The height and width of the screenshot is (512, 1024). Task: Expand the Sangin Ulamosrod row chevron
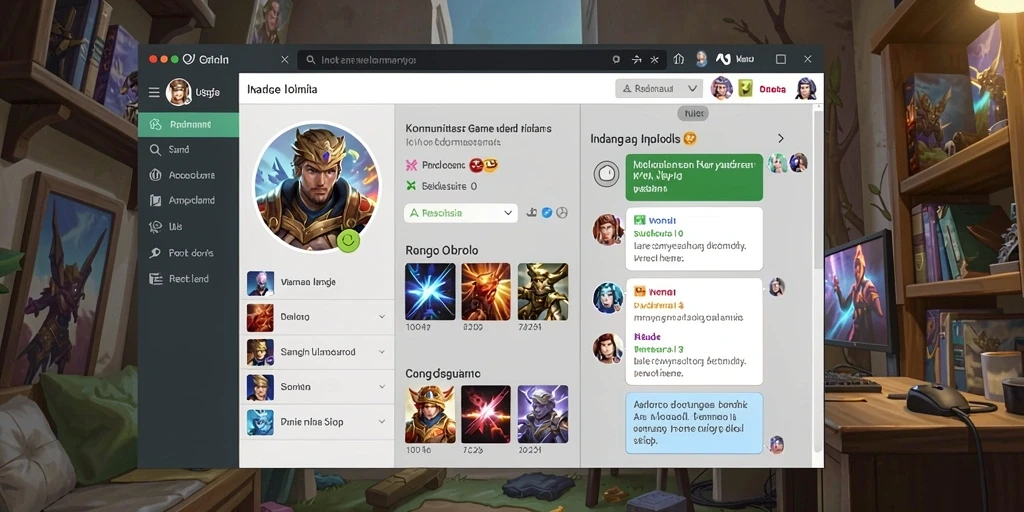click(382, 352)
